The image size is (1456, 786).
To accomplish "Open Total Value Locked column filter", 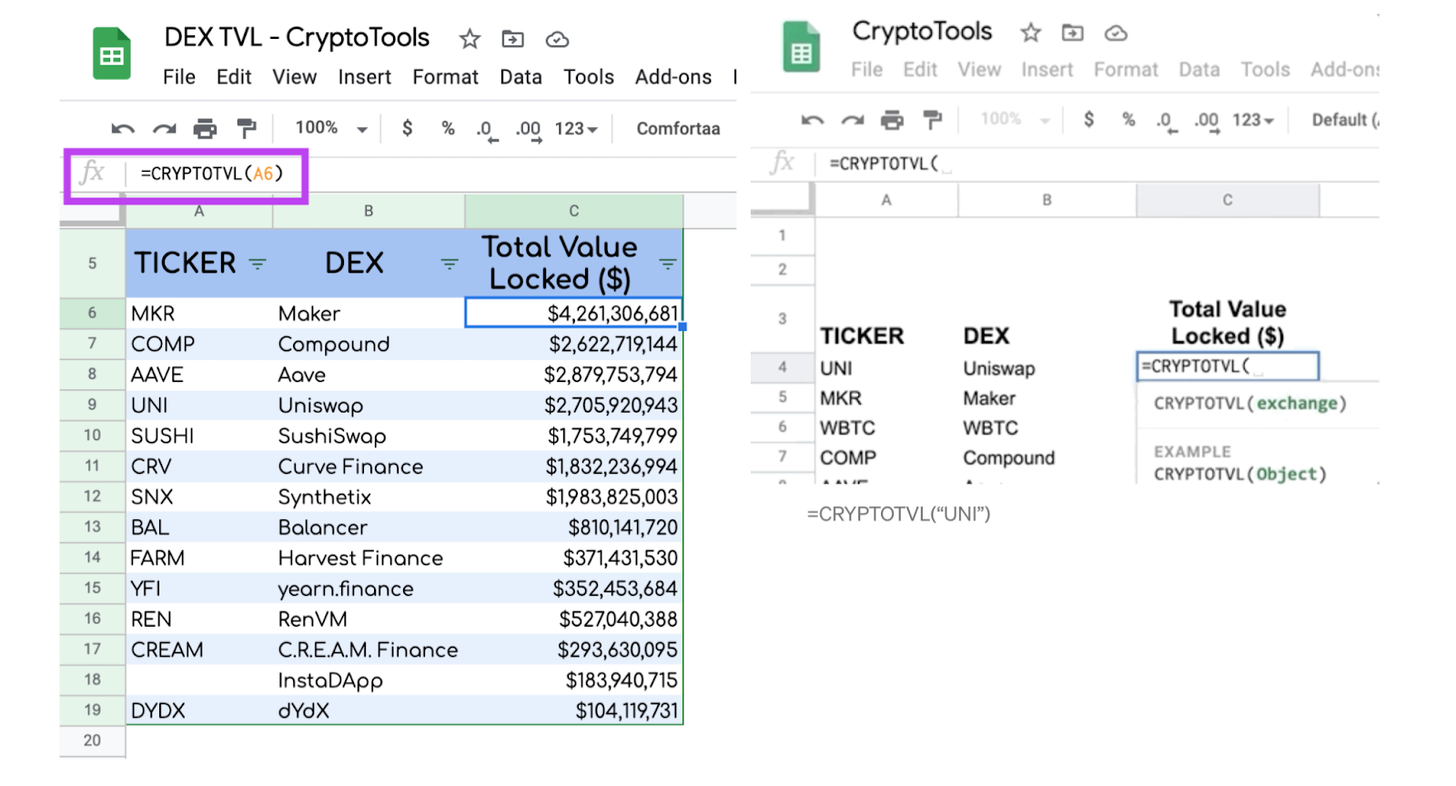I will tap(667, 264).
